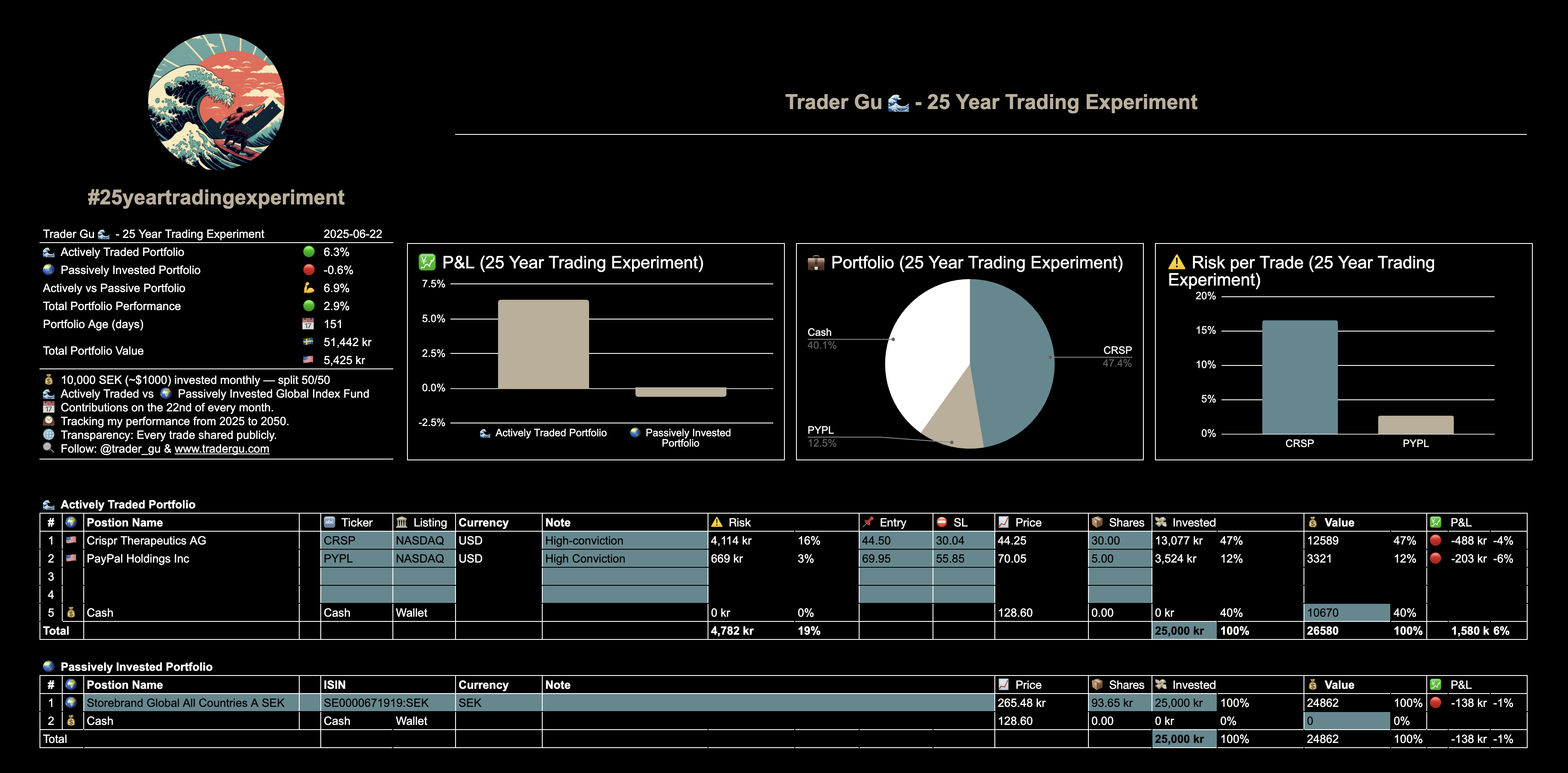1568x773 pixels.
Task: Click the CRSP bar in Risk chart
Action: (x=1300, y=377)
